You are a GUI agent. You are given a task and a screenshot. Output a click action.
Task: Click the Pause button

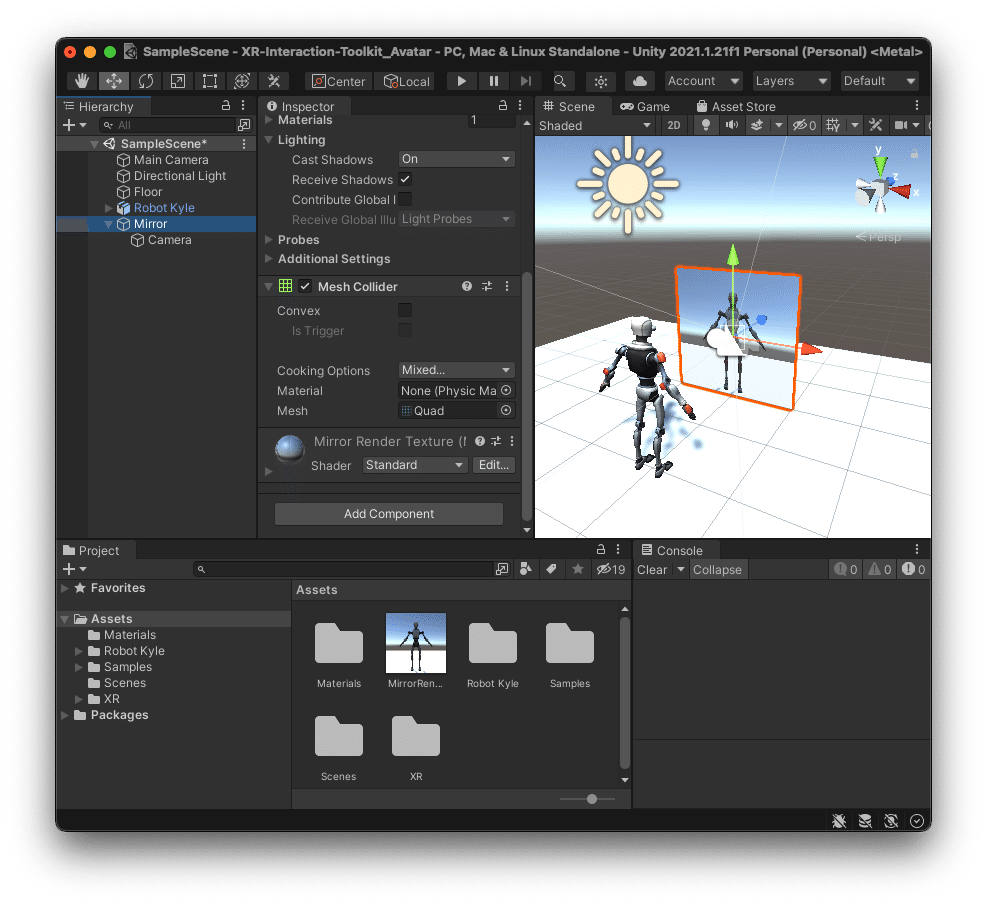click(x=494, y=81)
